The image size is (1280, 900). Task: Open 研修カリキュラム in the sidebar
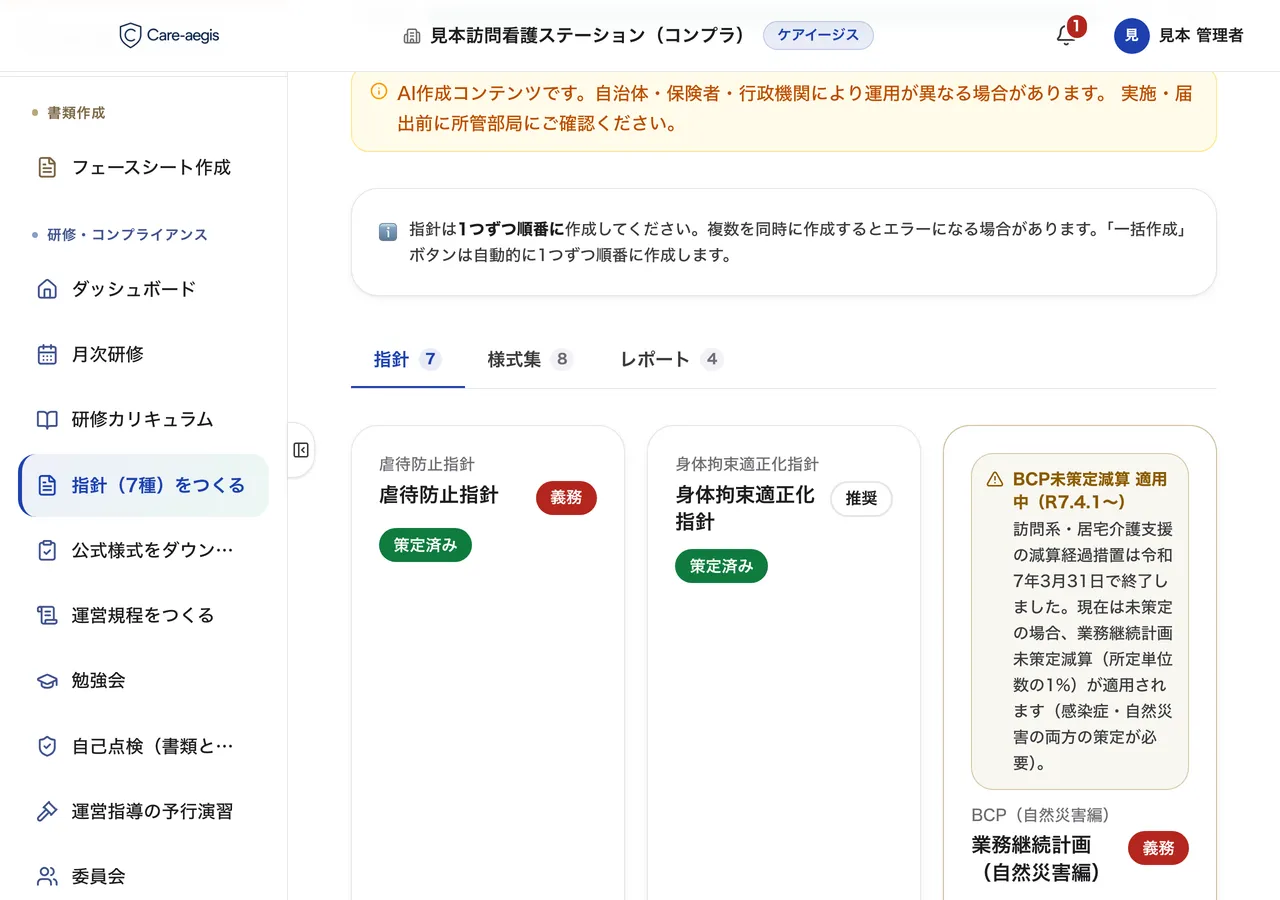143,419
